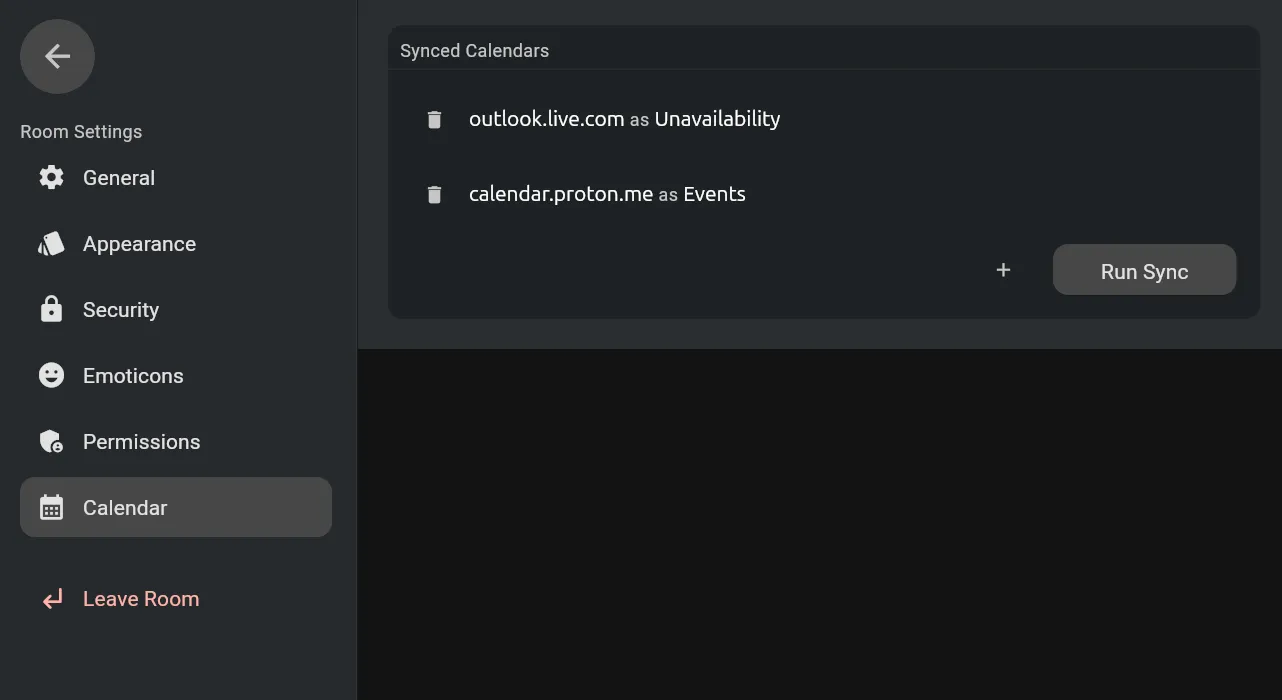Open Security via the padlock icon

pos(51,309)
